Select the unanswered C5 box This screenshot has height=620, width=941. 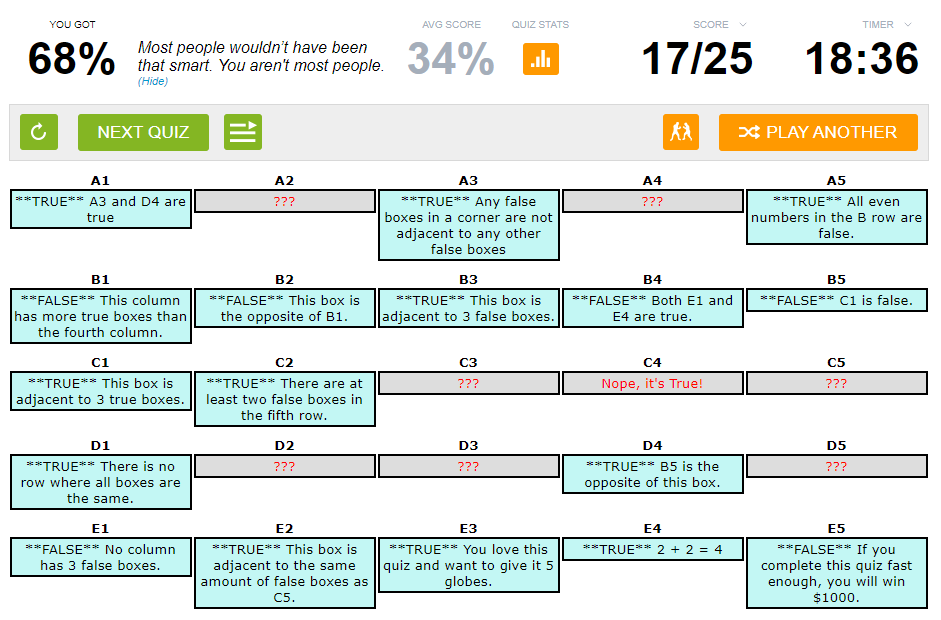tap(836, 383)
